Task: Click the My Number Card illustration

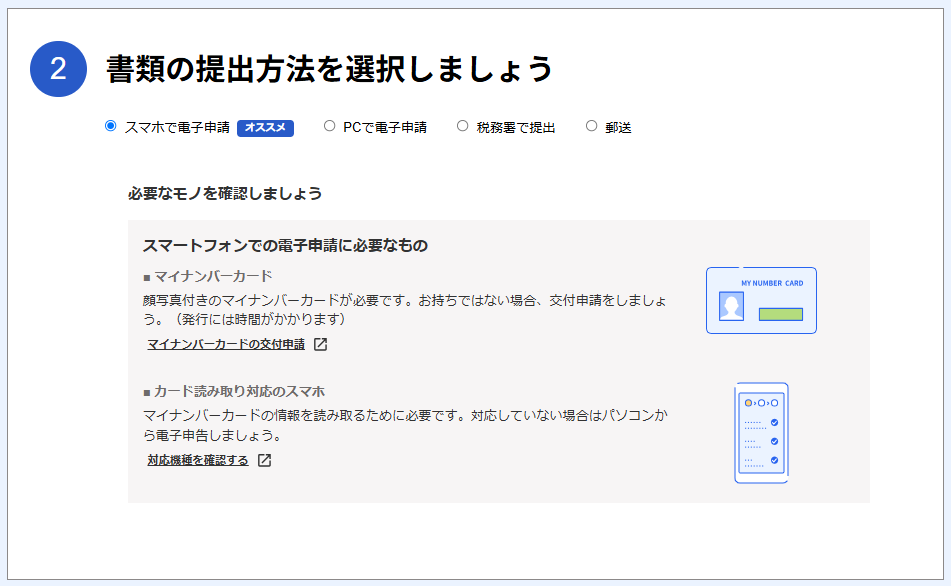Action: pyautogui.click(x=761, y=300)
